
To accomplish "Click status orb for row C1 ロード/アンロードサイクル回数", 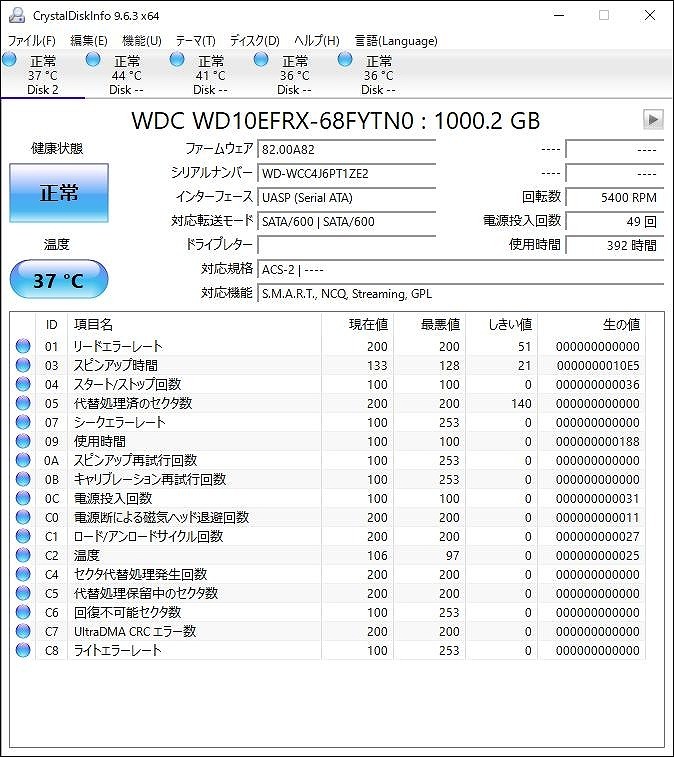I will coord(23,536).
